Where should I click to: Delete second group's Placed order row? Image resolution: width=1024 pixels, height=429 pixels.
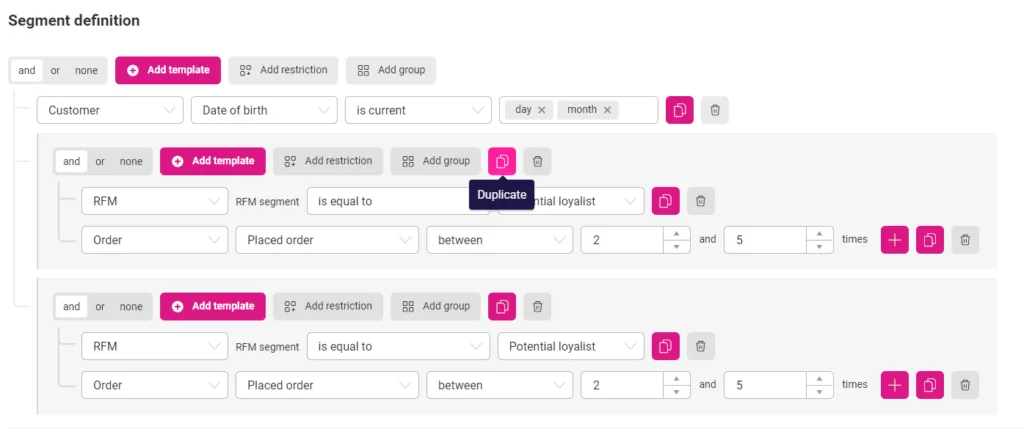point(965,385)
